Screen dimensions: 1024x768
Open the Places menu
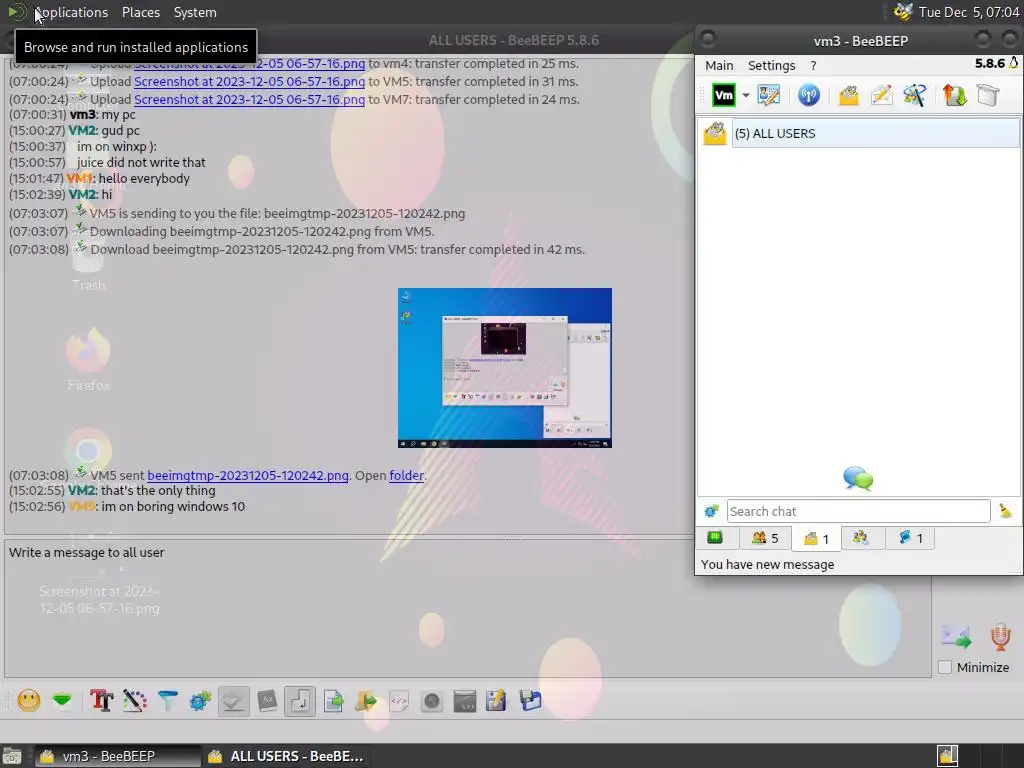pyautogui.click(x=141, y=12)
